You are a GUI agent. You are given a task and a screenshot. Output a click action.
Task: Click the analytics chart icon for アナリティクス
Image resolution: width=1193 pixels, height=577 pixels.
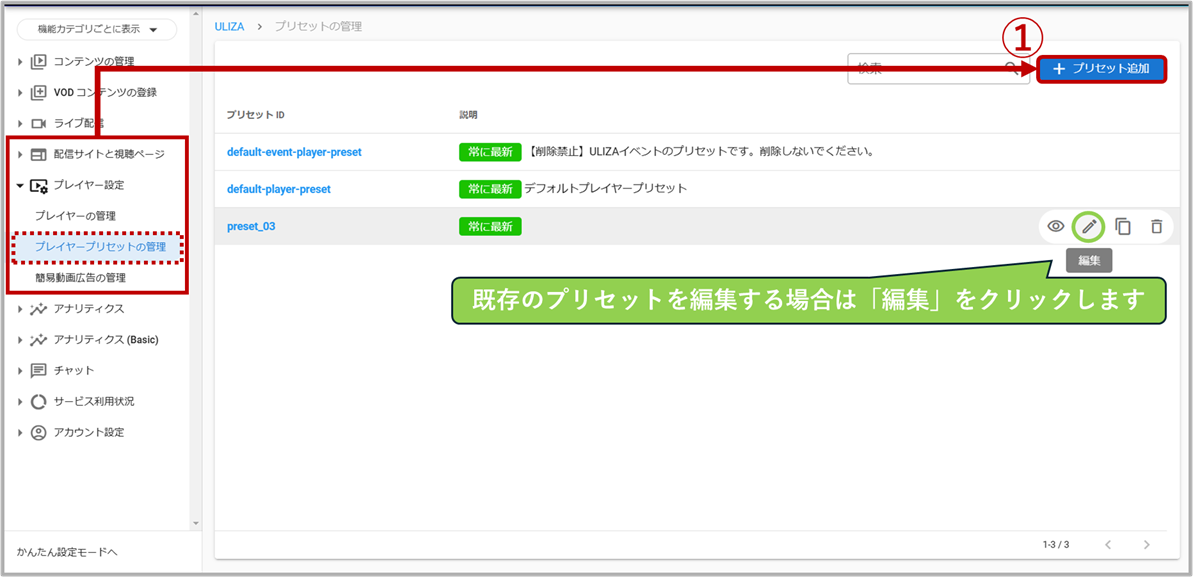(x=39, y=309)
